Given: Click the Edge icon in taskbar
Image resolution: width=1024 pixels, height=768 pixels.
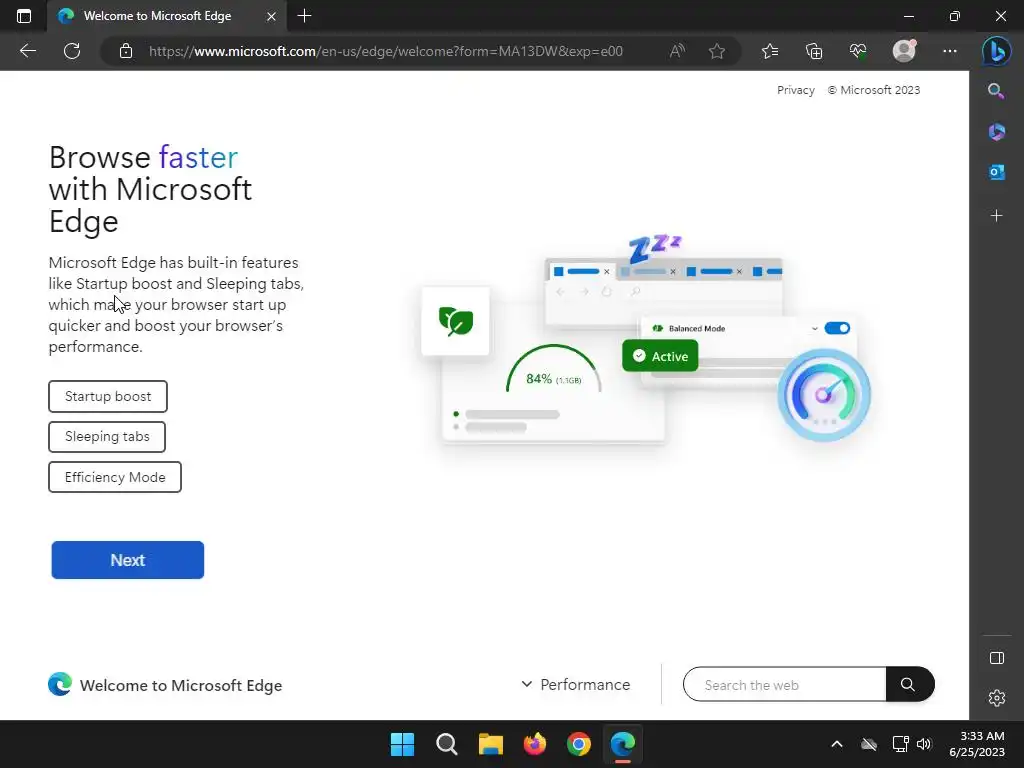Looking at the screenshot, I should (622, 744).
